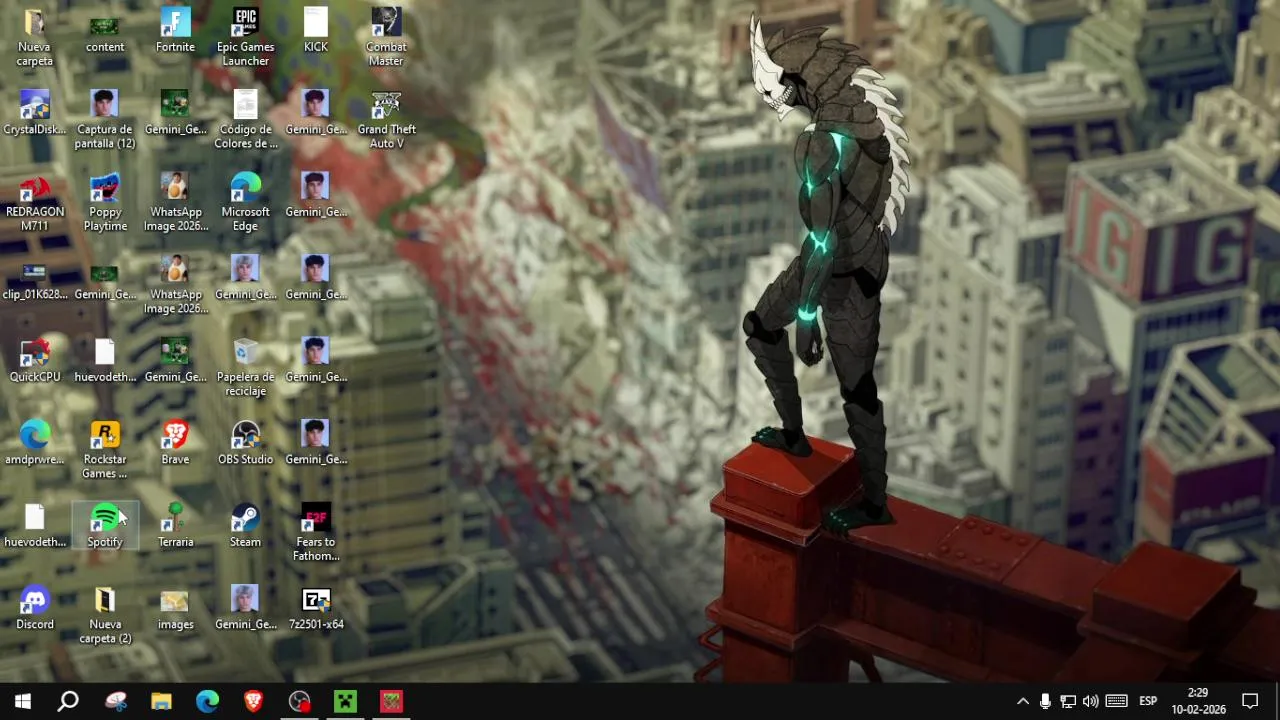Open taskbar search magnifier
1280x720 pixels.
[68, 701]
